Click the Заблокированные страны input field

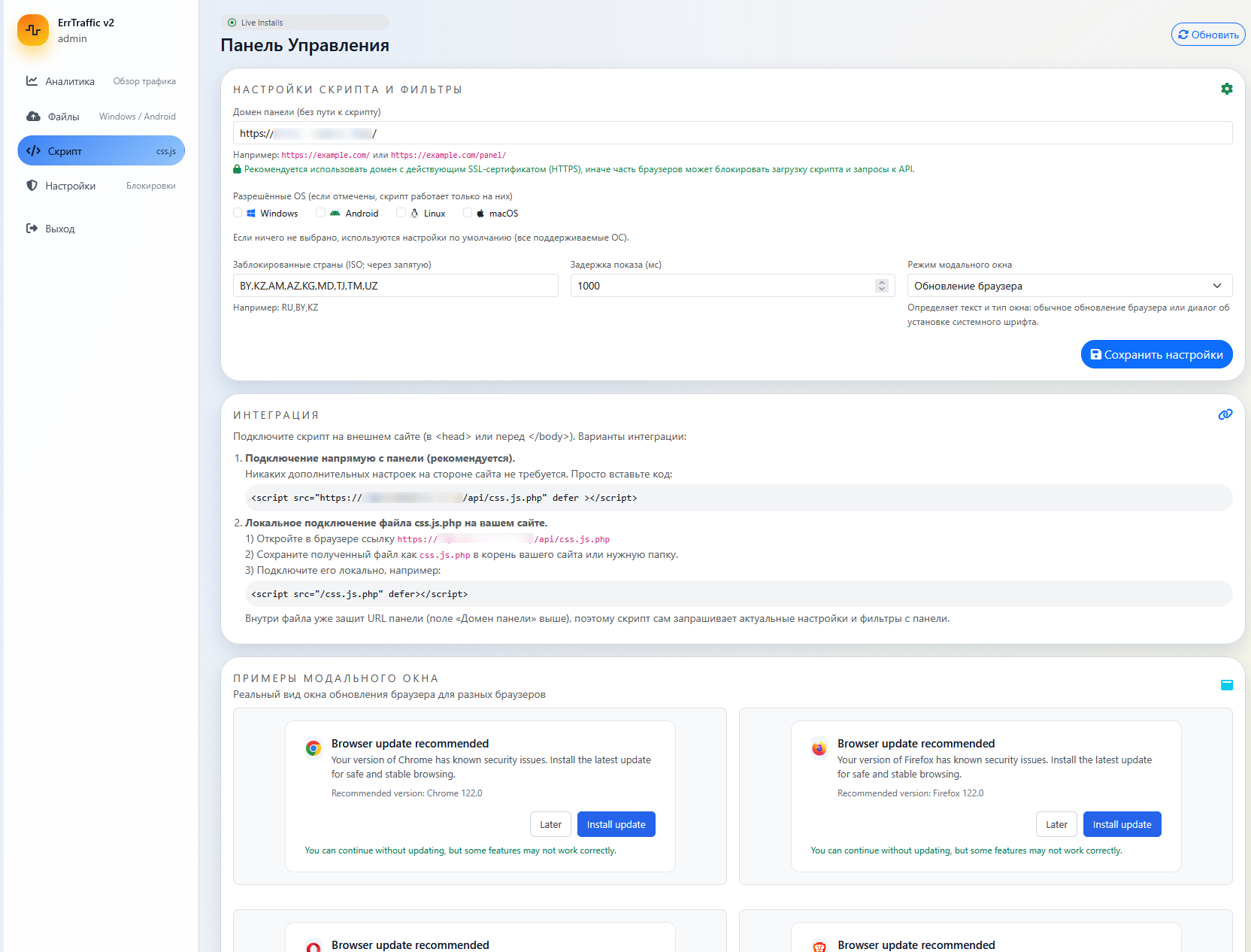click(x=395, y=286)
